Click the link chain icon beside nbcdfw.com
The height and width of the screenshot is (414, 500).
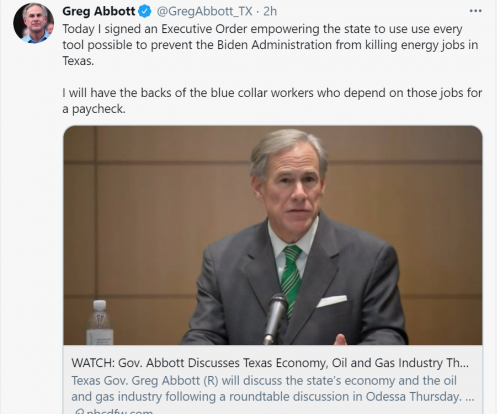[x=79, y=411]
